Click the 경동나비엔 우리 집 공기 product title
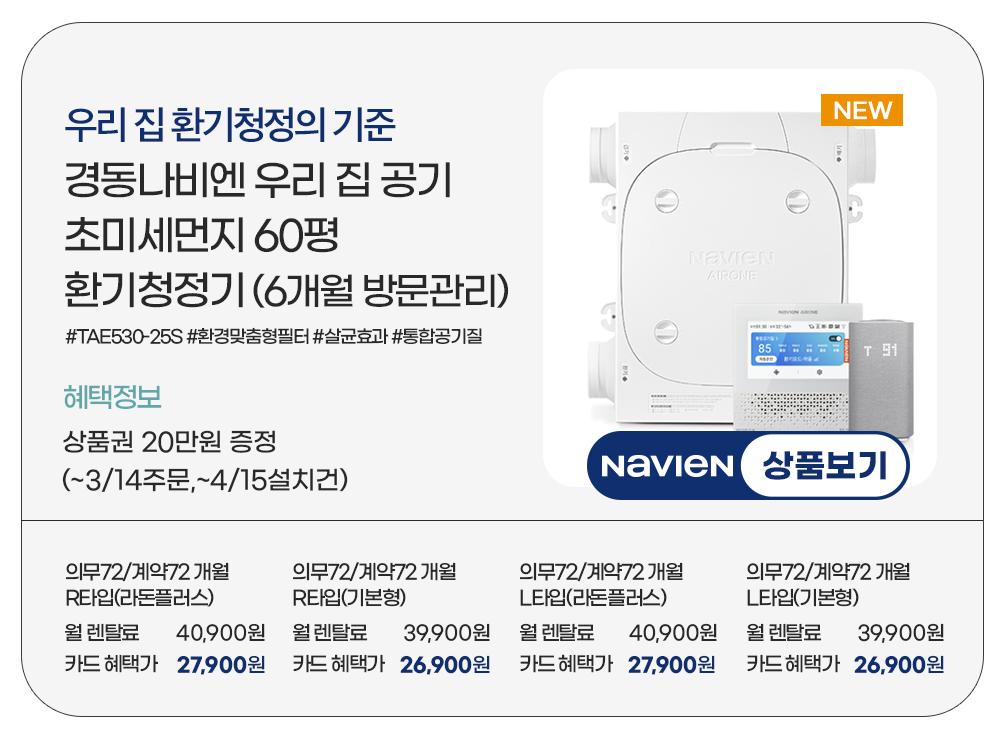The image size is (1000, 734). point(258,179)
